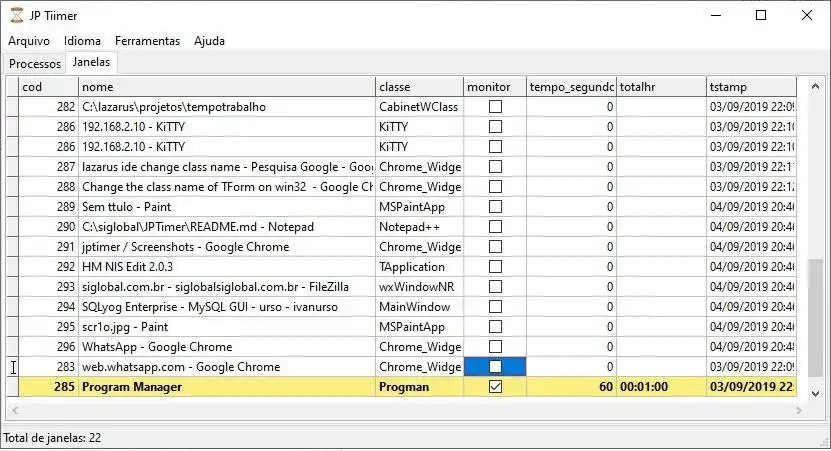Click the vertical scrollbar thumb

click(x=815, y=318)
